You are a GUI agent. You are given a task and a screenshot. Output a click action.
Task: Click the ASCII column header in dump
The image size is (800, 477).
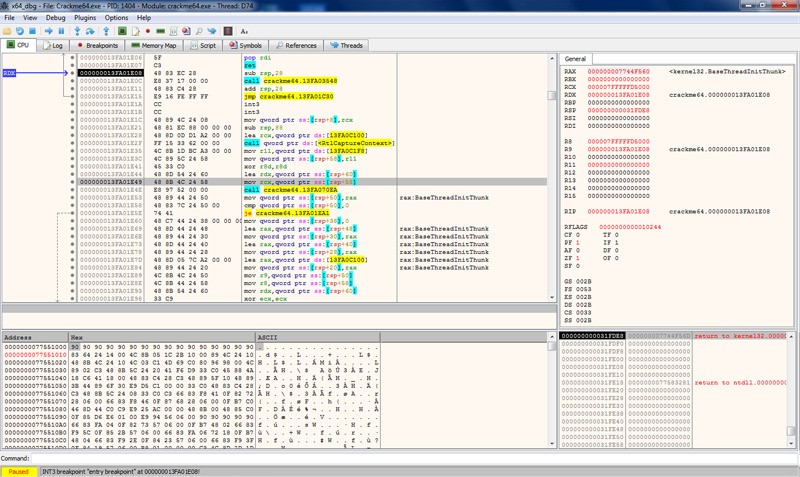point(317,337)
